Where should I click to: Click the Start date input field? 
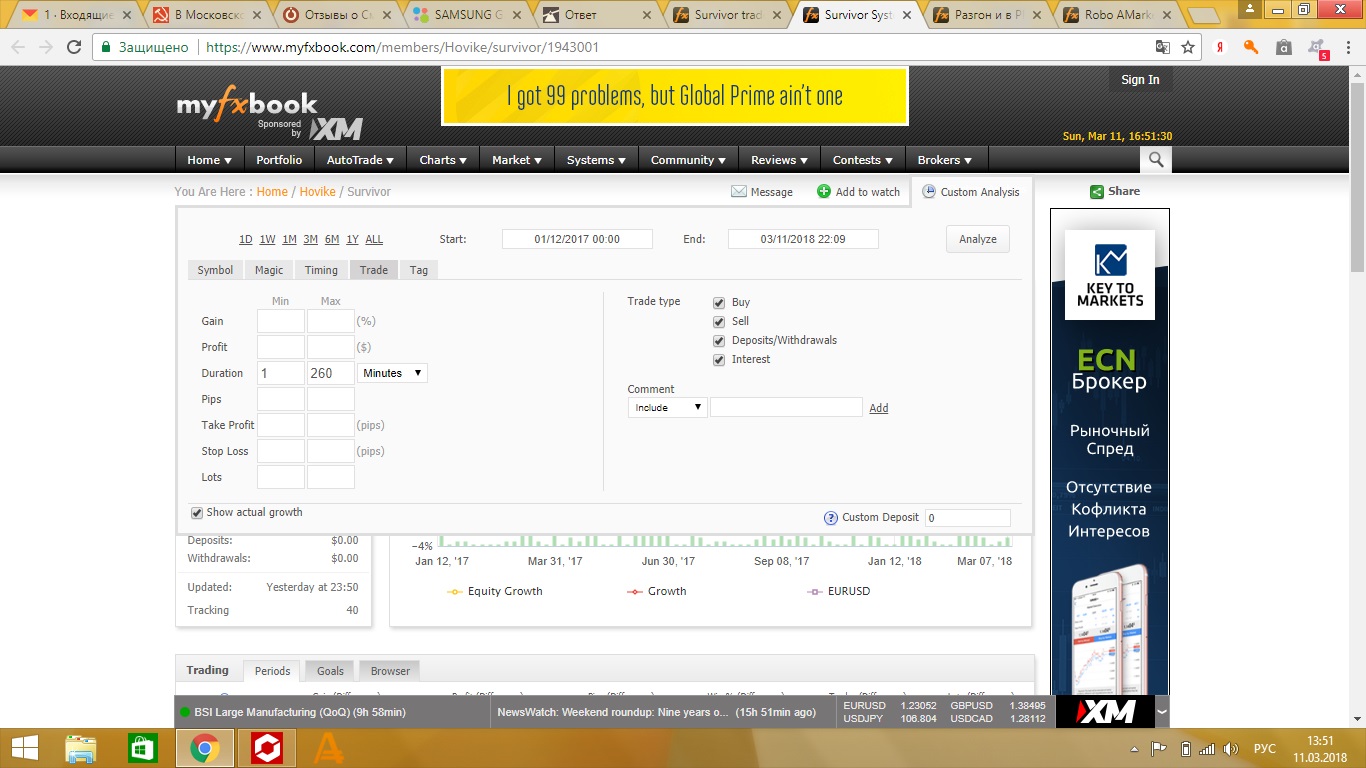[x=577, y=239]
